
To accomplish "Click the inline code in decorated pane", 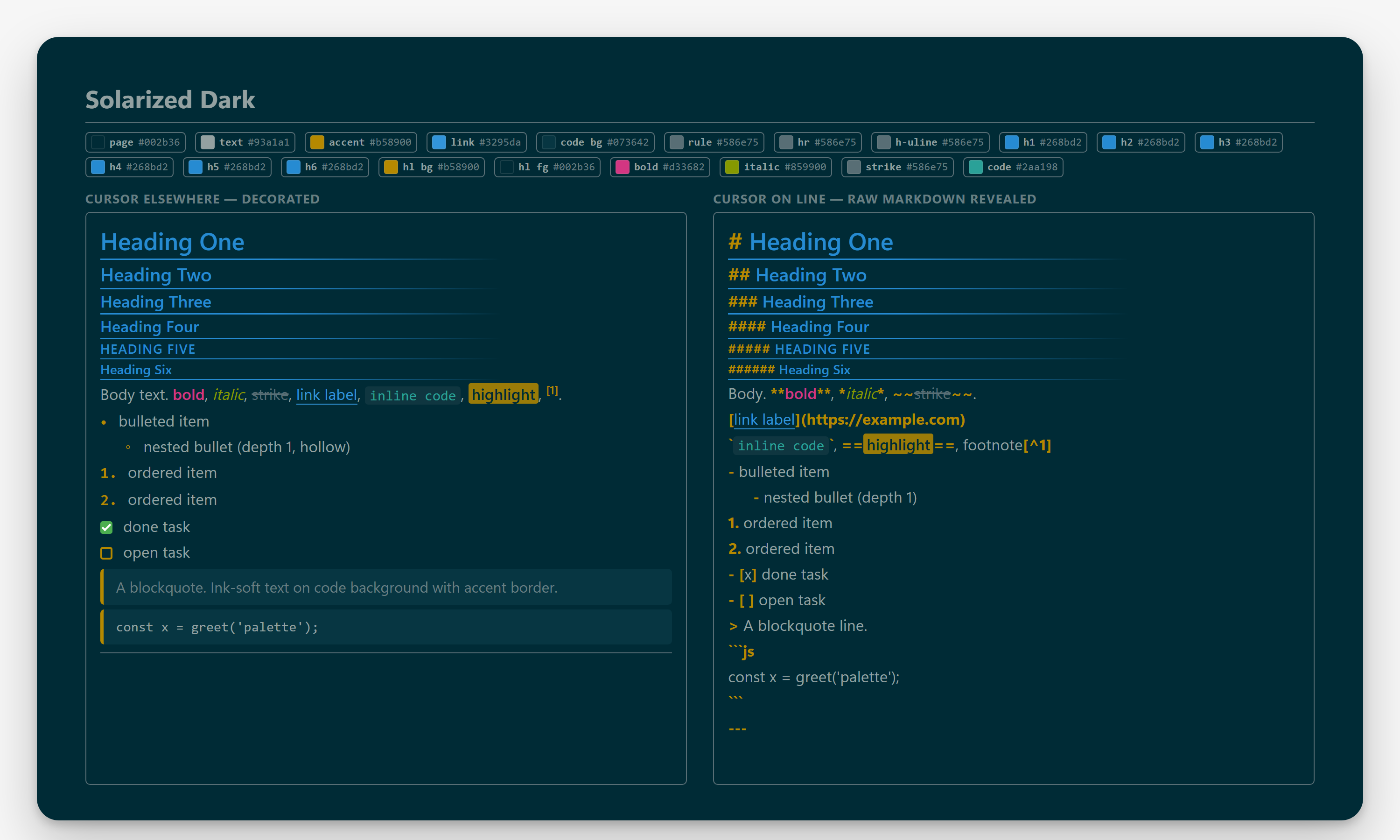I will click(x=413, y=396).
